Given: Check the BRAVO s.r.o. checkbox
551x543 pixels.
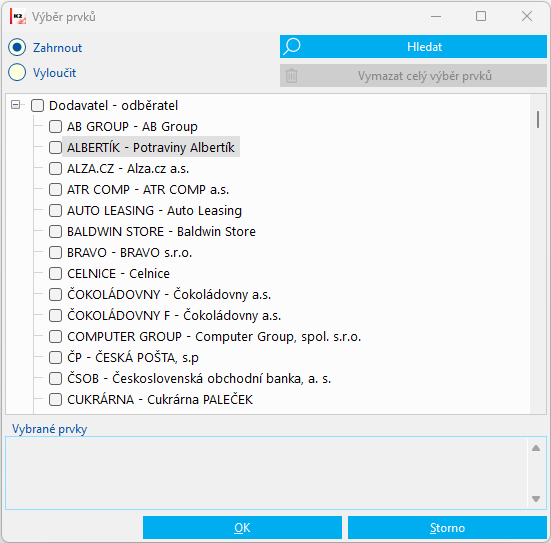Looking at the screenshot, I should tap(55, 252).
